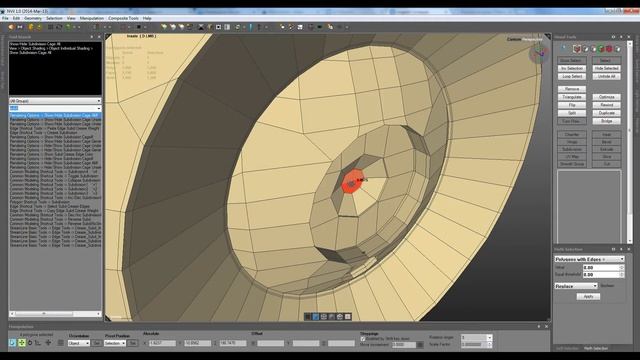Image resolution: width=640 pixels, height=360 pixels.
Task: Open the Help menu
Action: (147, 18)
